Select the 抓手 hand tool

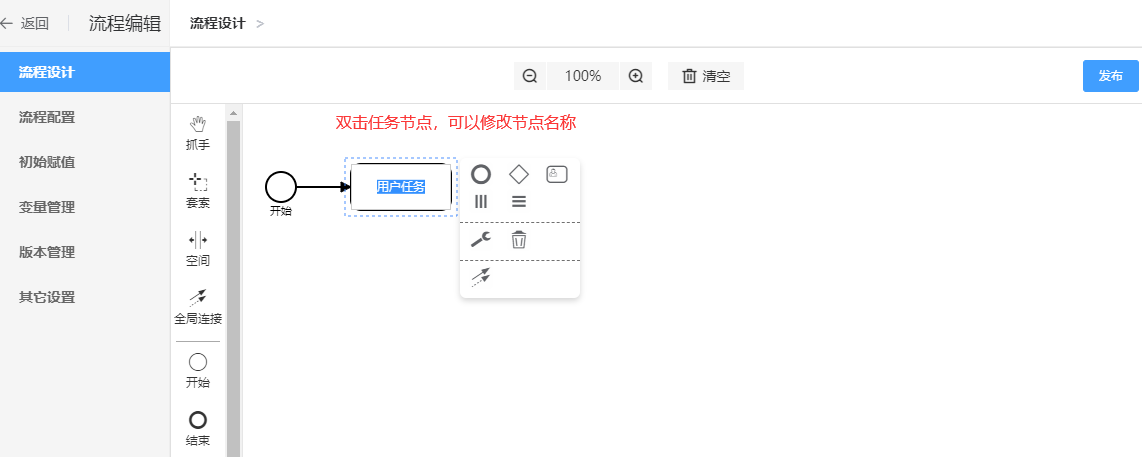tap(197, 133)
